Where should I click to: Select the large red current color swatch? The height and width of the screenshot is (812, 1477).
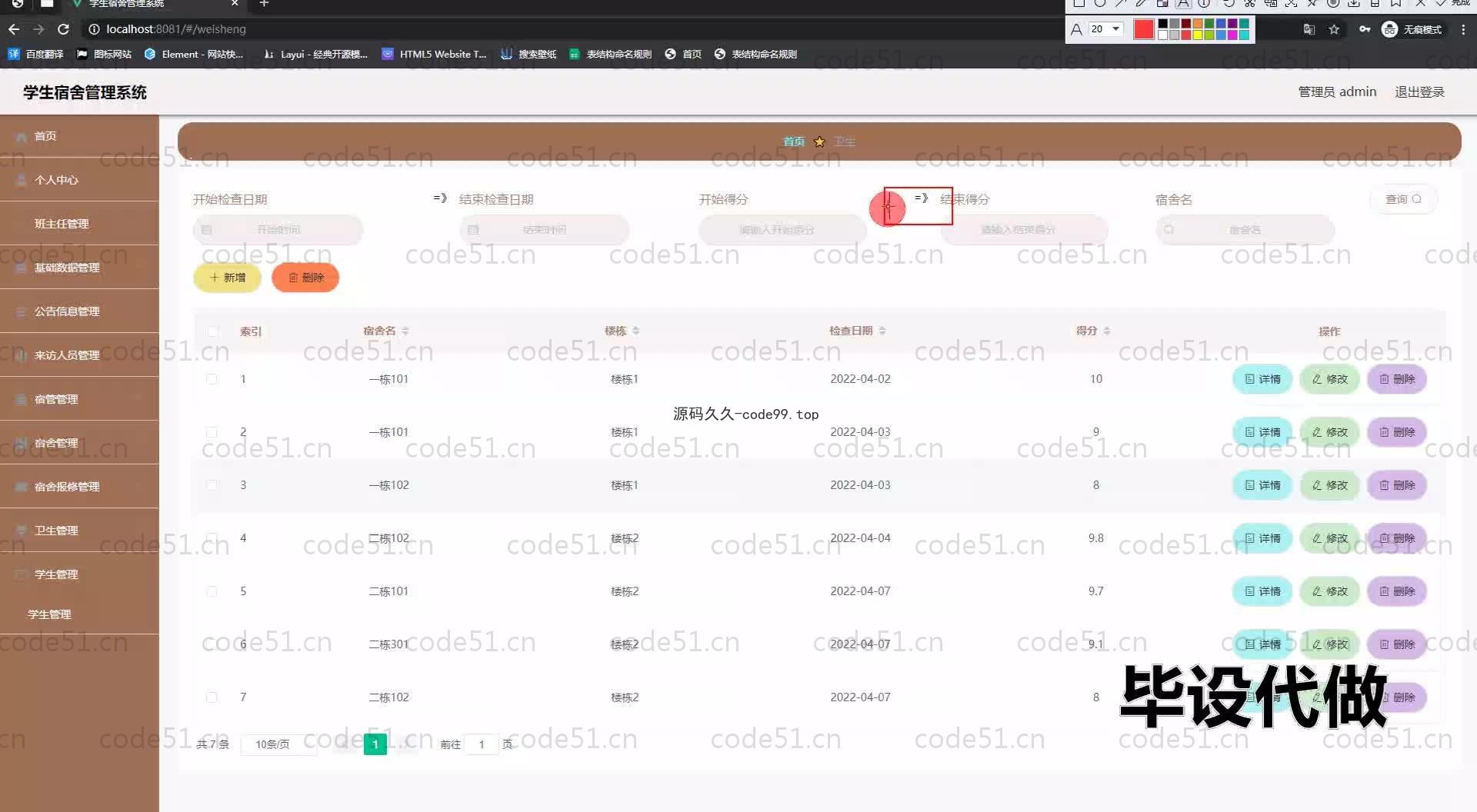[x=1143, y=29]
